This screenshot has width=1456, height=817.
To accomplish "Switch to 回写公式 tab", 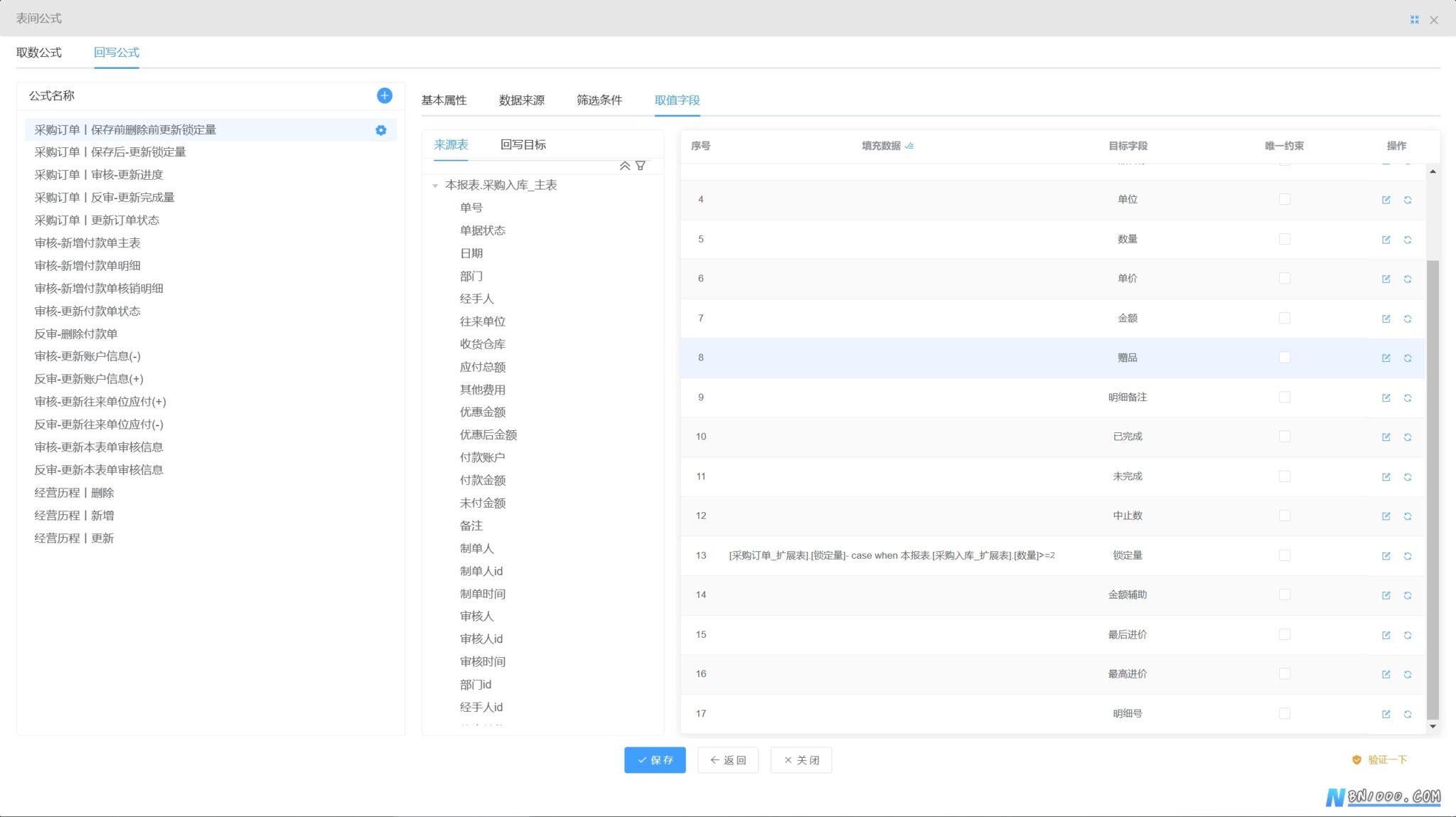I will click(x=117, y=53).
